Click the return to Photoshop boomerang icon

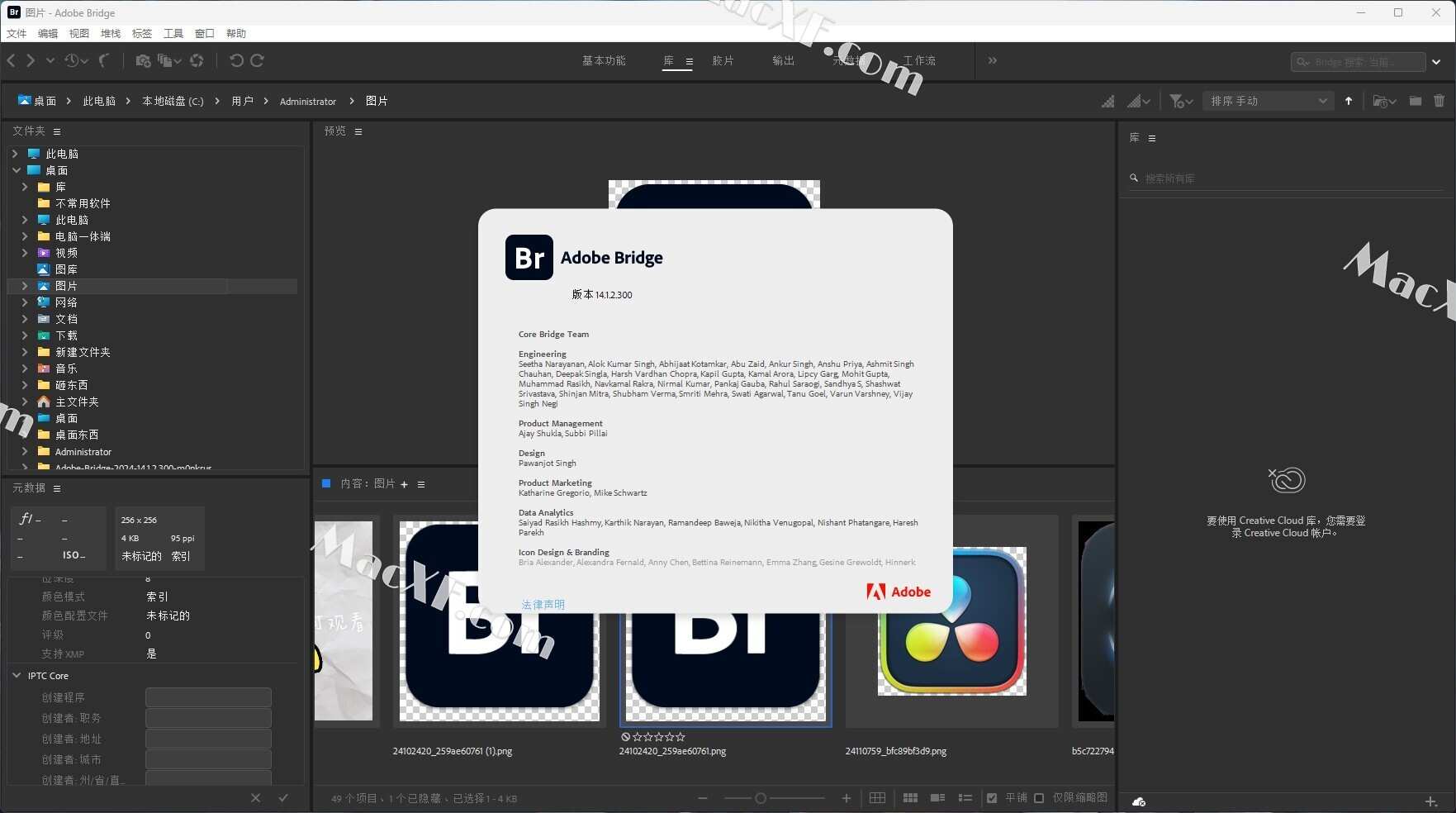[x=104, y=60]
